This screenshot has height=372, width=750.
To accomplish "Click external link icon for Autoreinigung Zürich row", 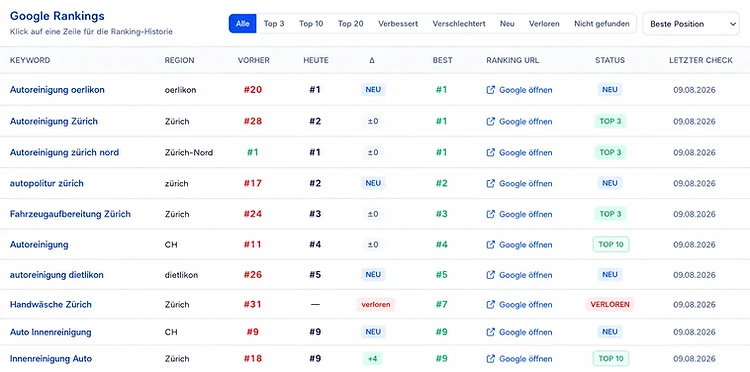I will click(x=490, y=121).
